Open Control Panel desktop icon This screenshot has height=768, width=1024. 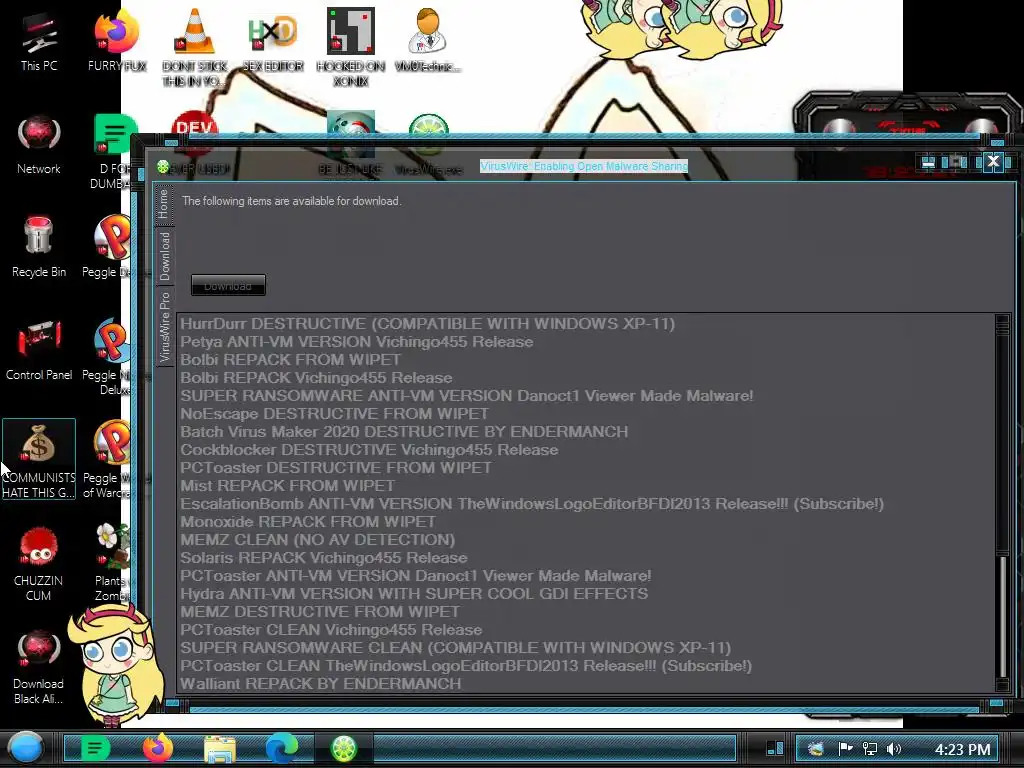(x=39, y=351)
